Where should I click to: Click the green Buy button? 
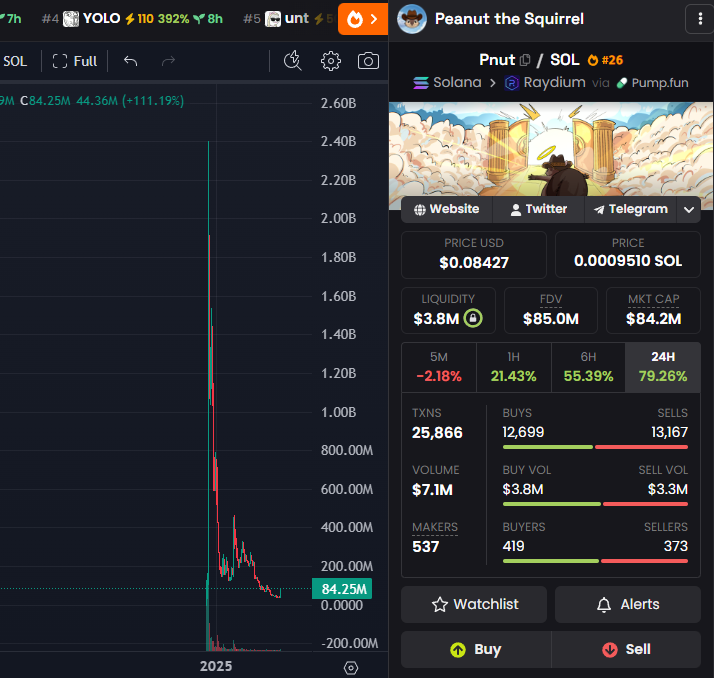[x=476, y=649]
